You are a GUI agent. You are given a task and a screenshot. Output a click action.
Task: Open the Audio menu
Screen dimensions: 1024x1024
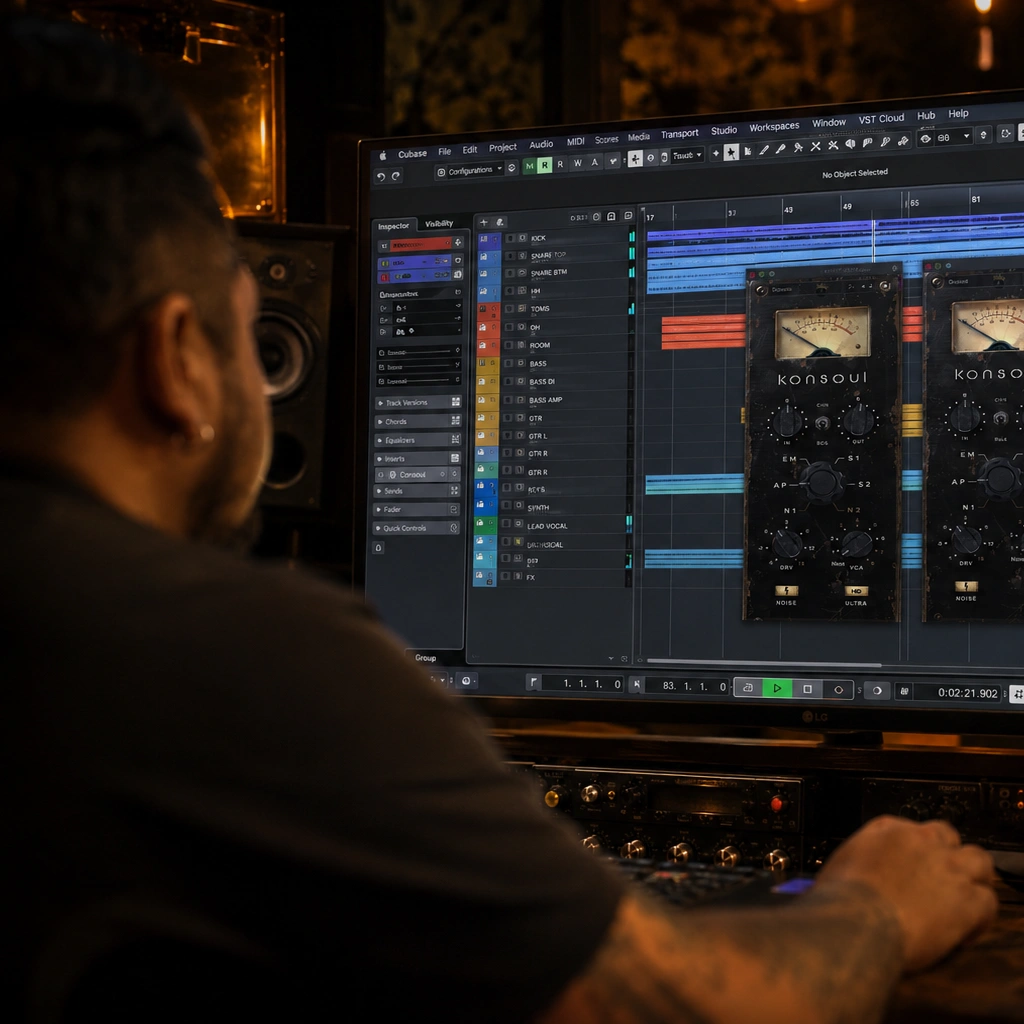[541, 144]
